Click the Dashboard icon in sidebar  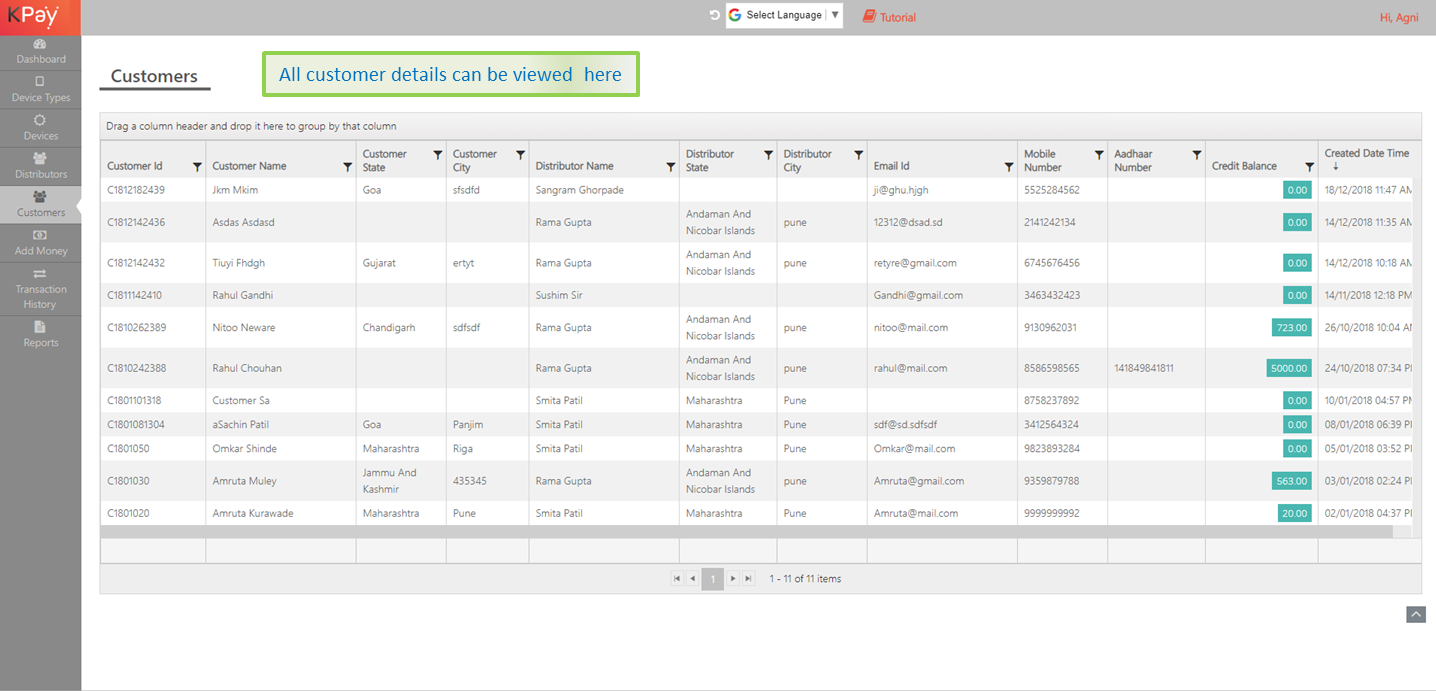pos(40,45)
